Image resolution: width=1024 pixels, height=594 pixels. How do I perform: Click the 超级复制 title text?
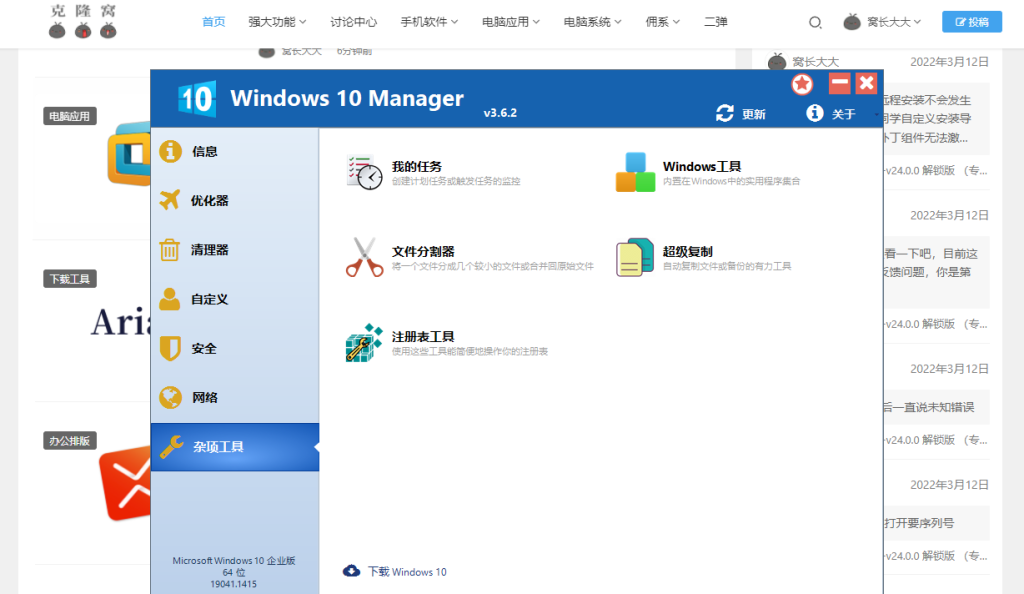[688, 251]
